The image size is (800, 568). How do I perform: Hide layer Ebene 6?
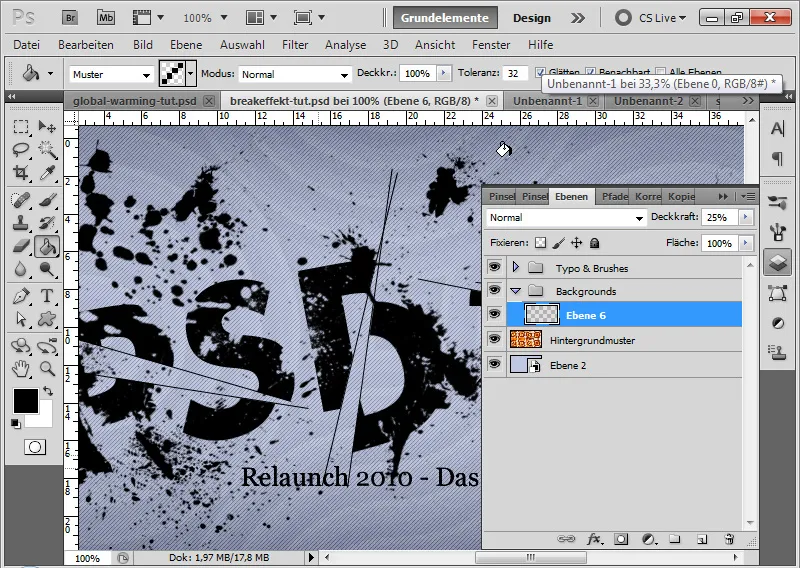[494, 314]
